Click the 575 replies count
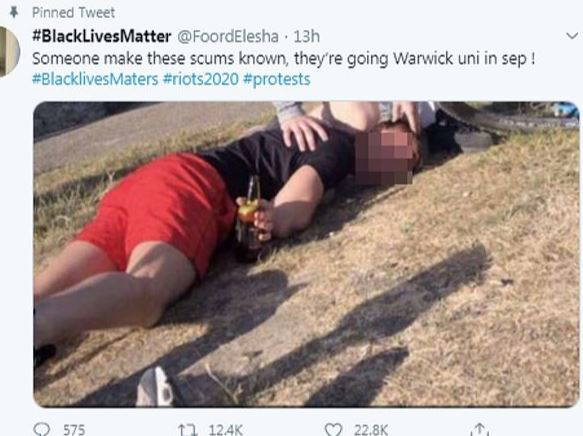 [74, 430]
